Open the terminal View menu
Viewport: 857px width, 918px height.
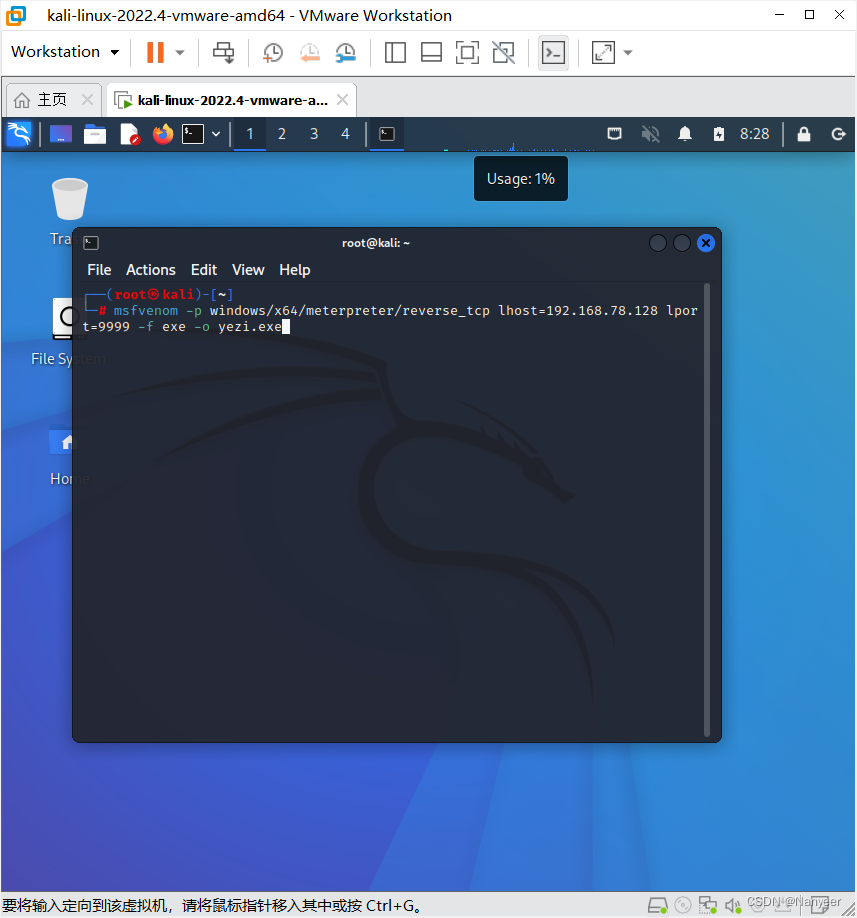click(x=248, y=270)
